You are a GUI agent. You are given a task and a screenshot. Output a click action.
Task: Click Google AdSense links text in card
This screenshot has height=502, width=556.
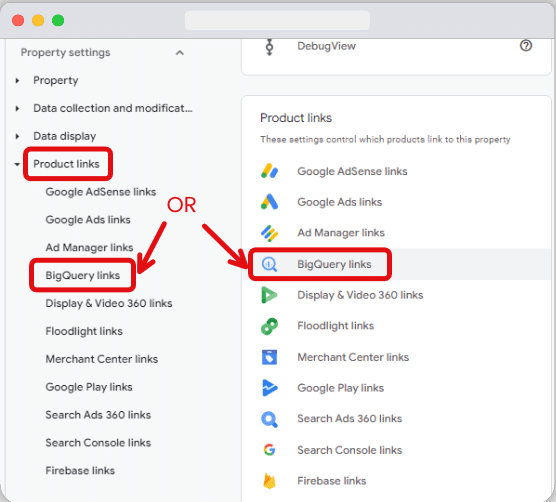(352, 171)
